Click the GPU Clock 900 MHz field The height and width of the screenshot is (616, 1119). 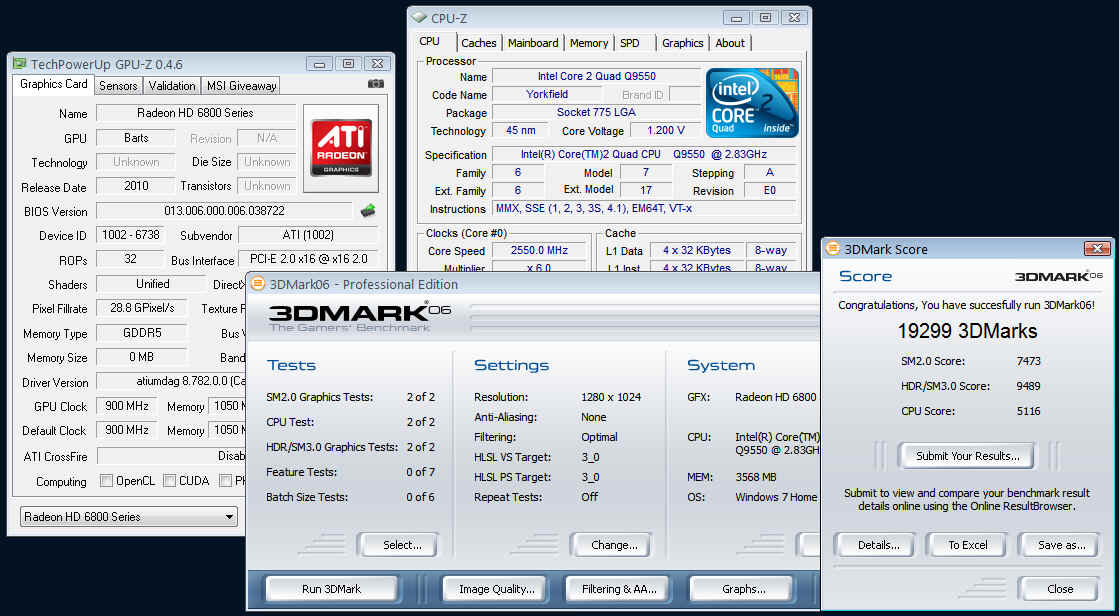tap(126, 406)
